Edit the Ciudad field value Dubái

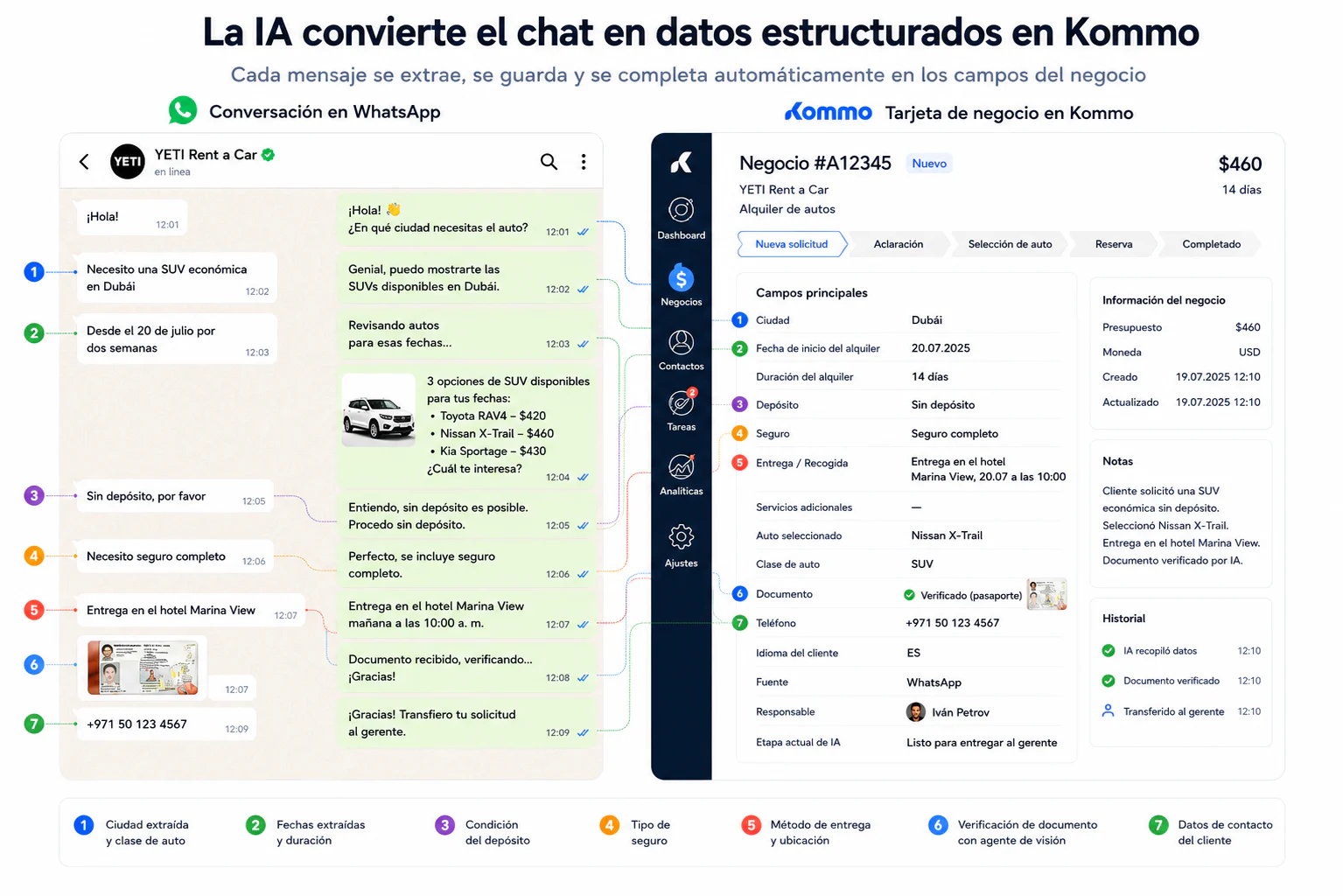pos(927,320)
